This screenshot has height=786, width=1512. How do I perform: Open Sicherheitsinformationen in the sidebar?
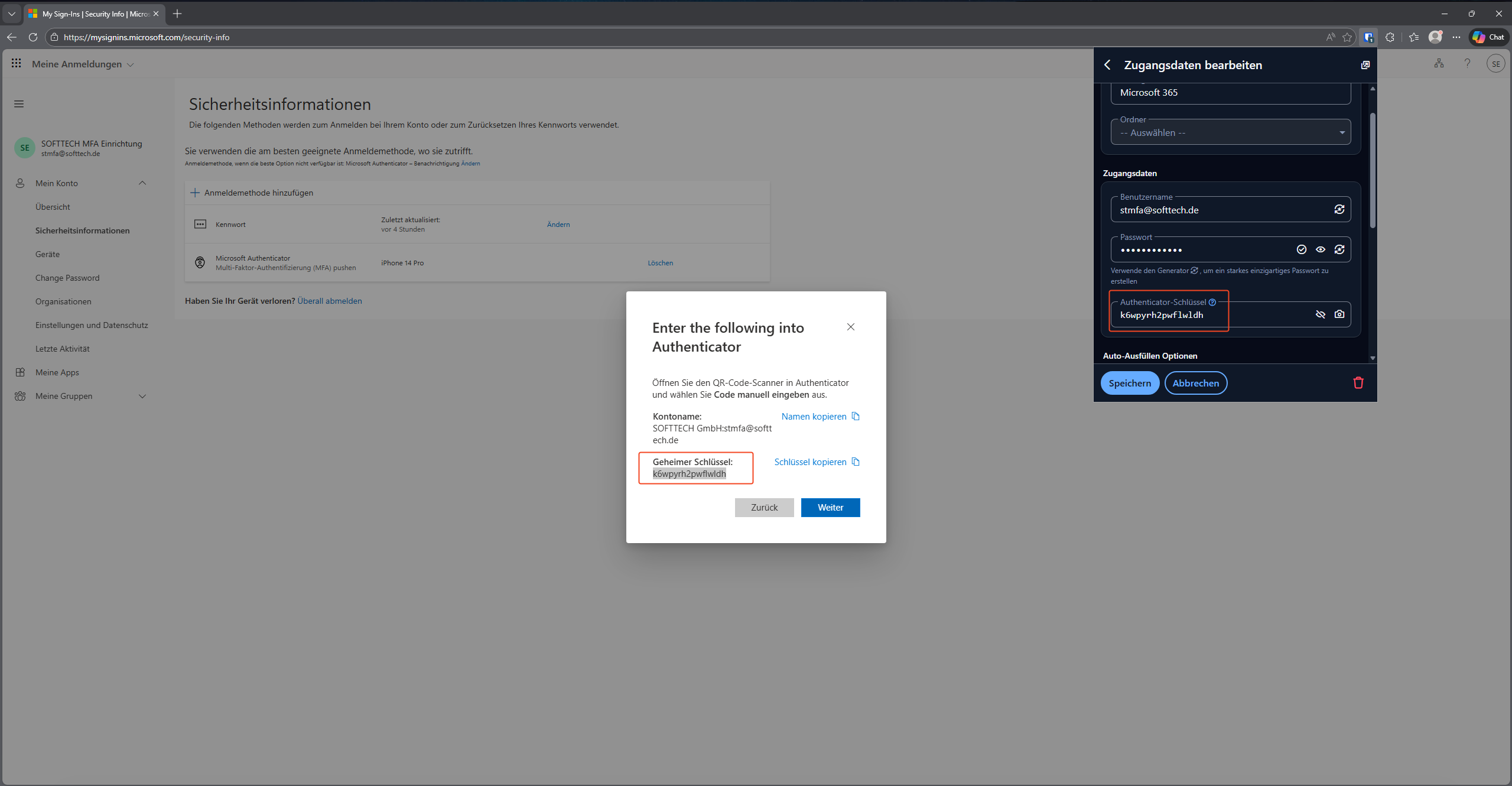(x=83, y=230)
